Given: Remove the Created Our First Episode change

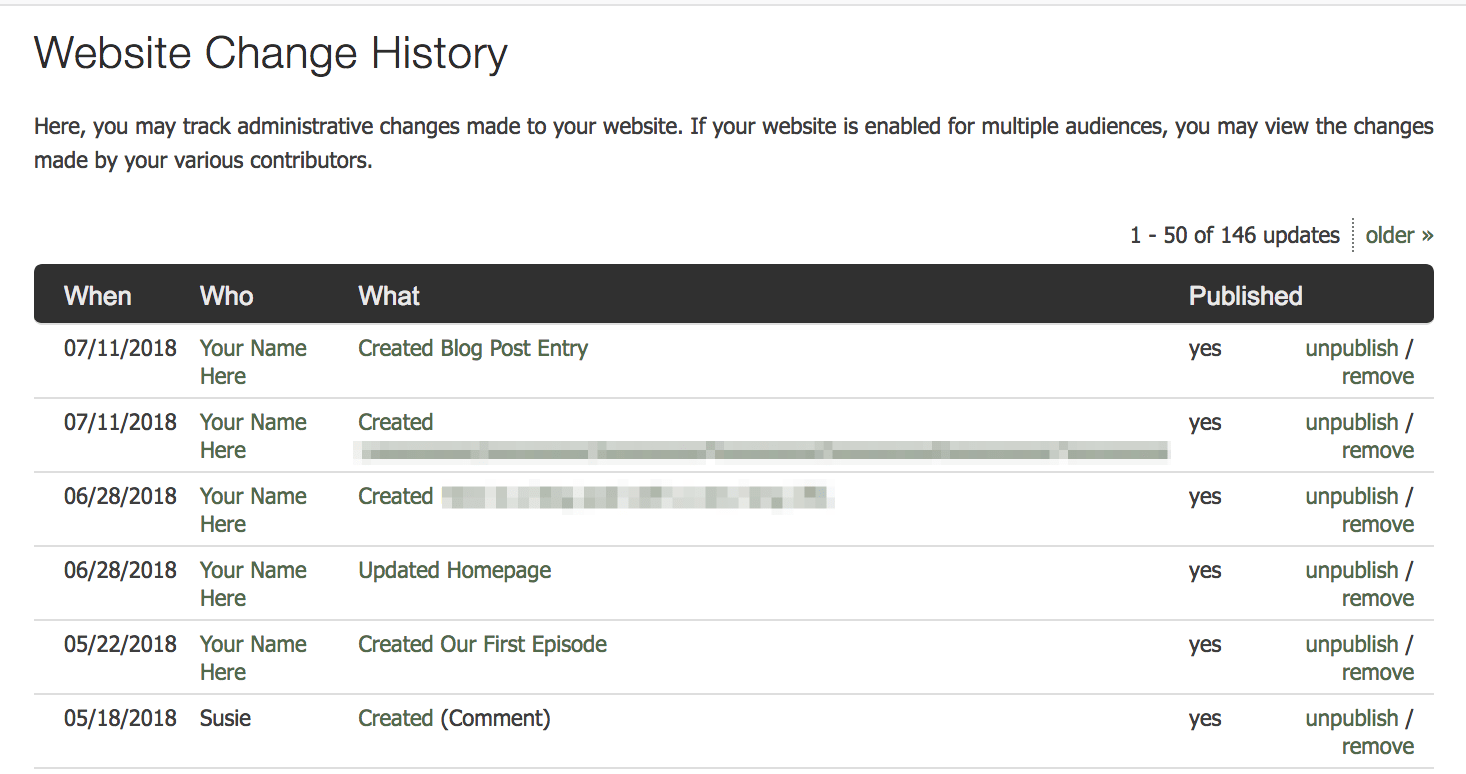Looking at the screenshot, I should tap(1378, 672).
